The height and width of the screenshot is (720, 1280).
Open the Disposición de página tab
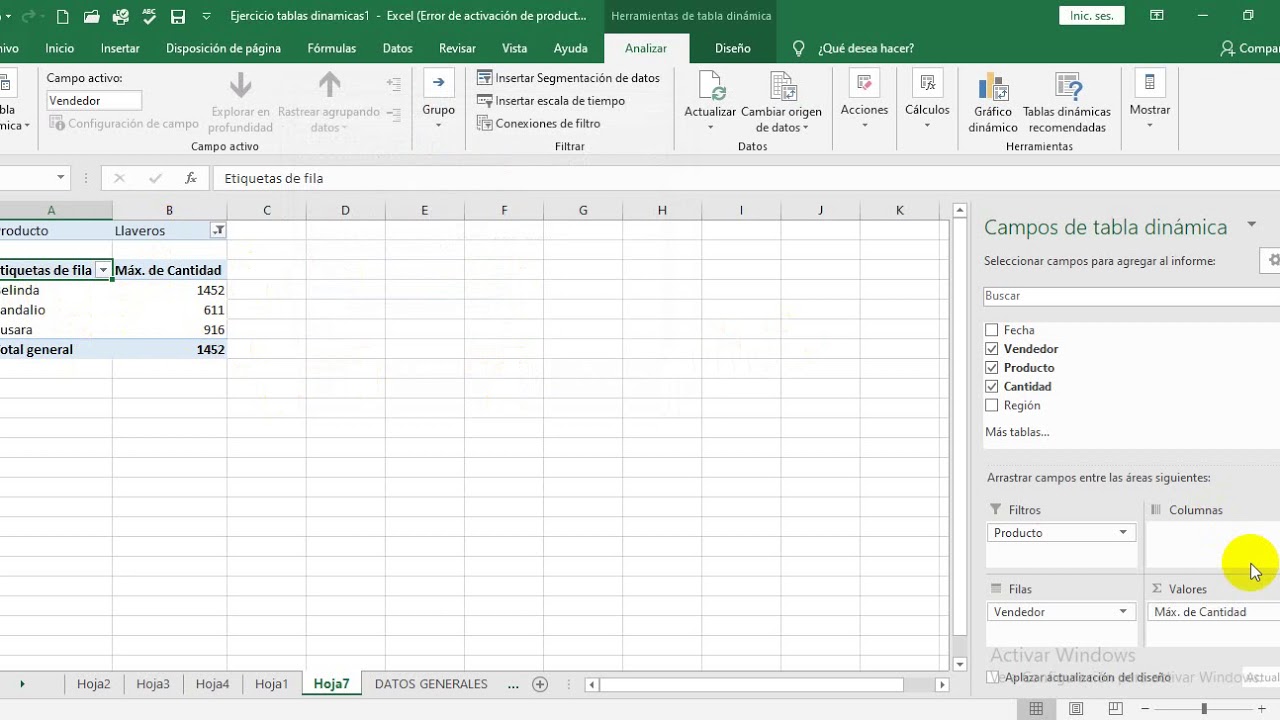(223, 48)
